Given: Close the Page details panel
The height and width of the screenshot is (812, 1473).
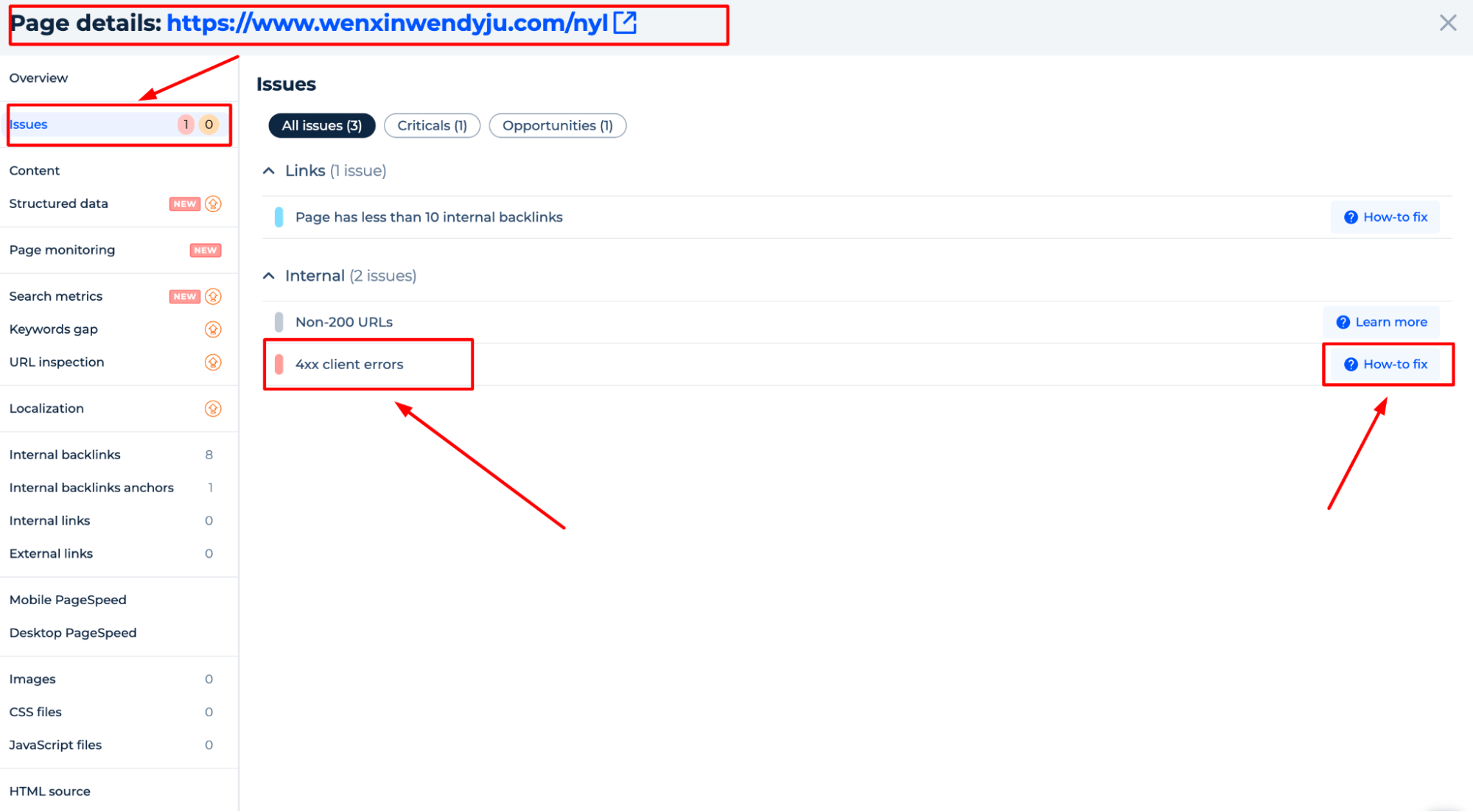Looking at the screenshot, I should pos(1448,23).
